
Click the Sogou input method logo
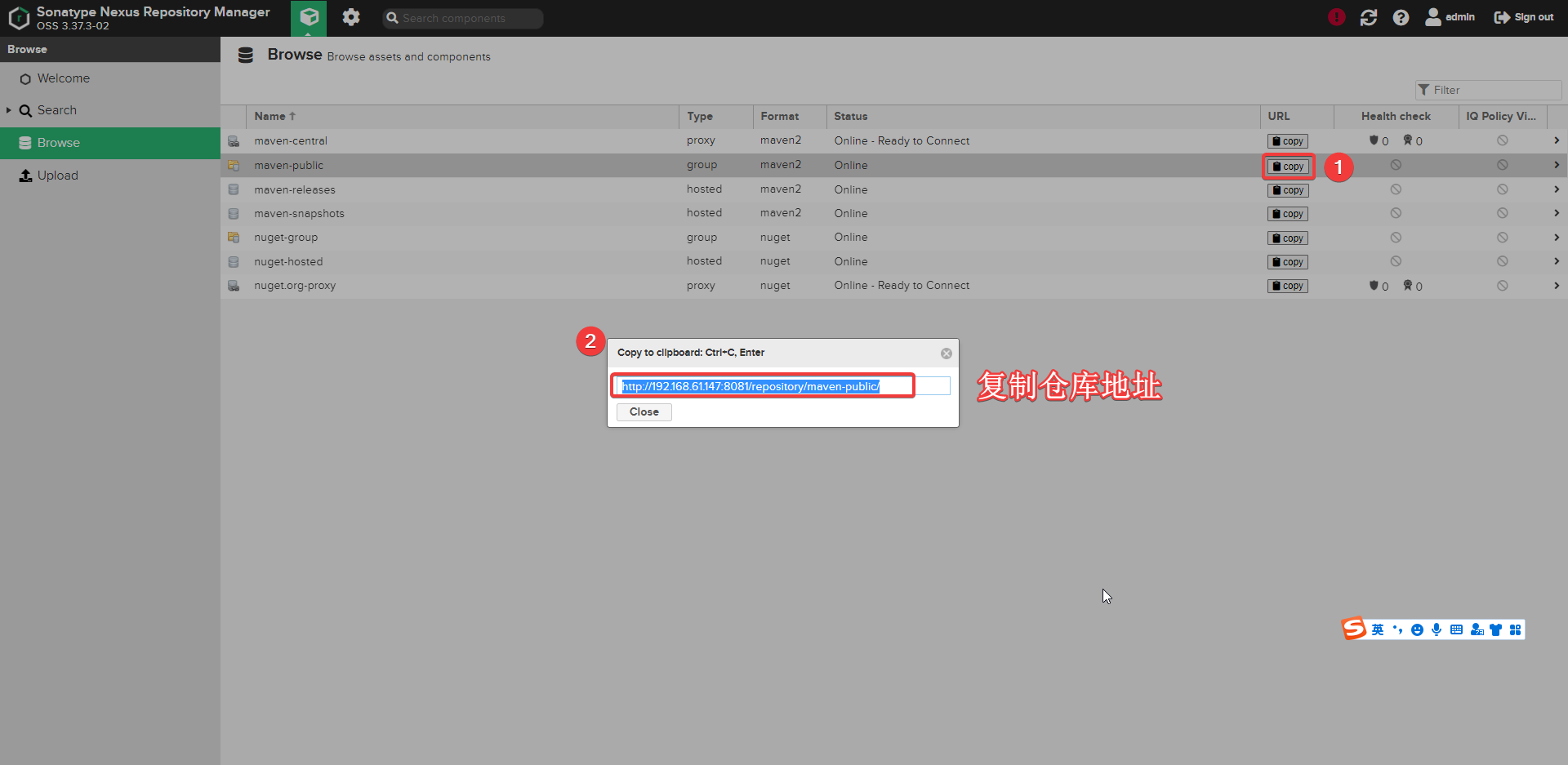coord(1353,629)
